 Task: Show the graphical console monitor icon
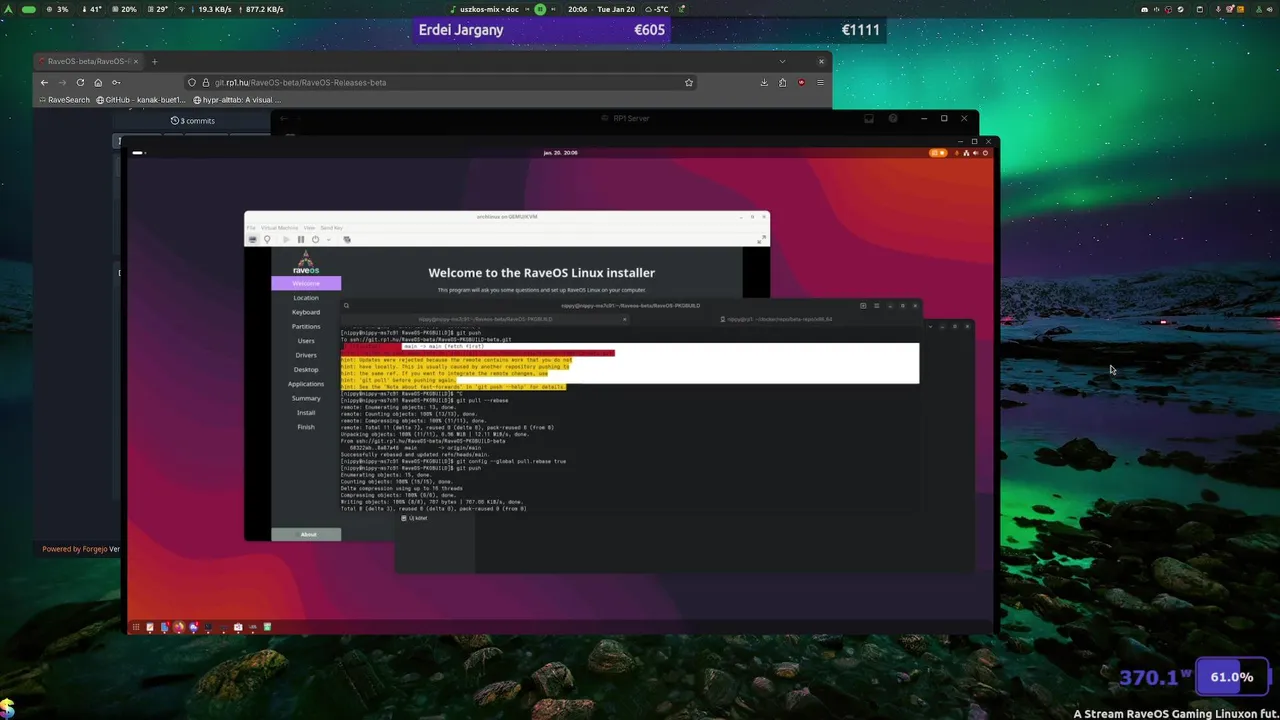coord(253,239)
